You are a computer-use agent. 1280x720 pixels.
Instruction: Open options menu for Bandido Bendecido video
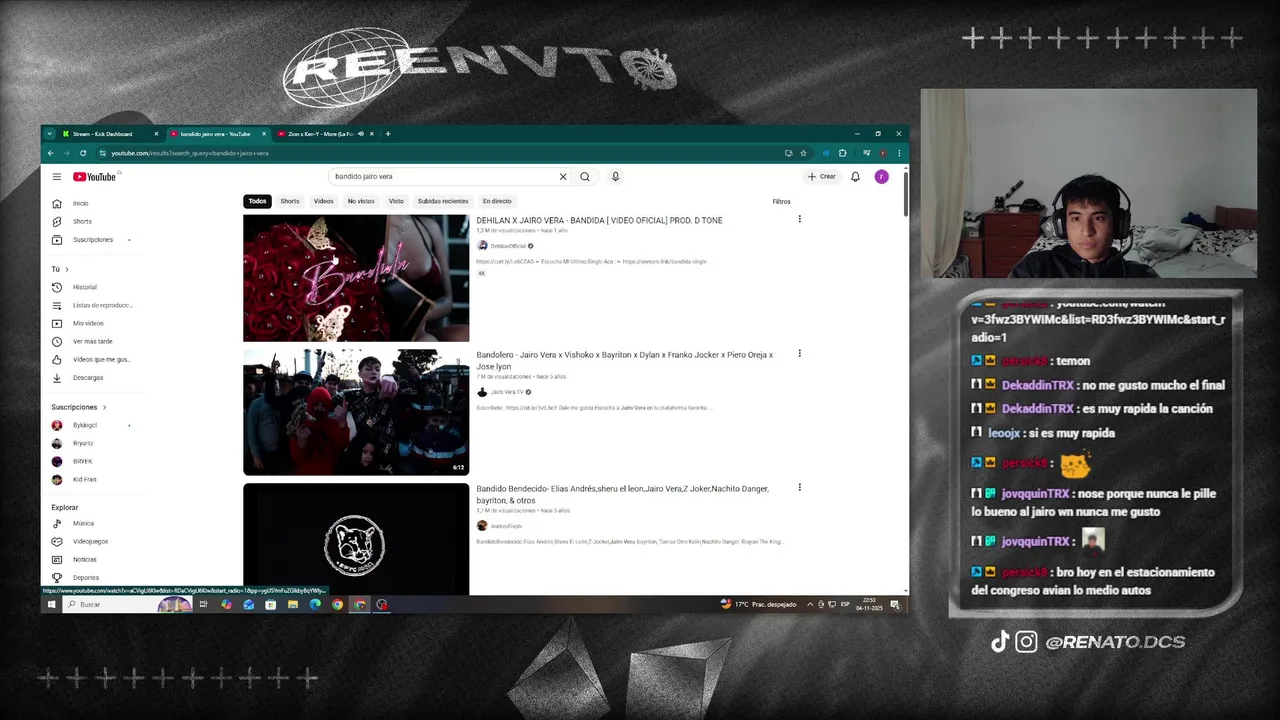(799, 487)
